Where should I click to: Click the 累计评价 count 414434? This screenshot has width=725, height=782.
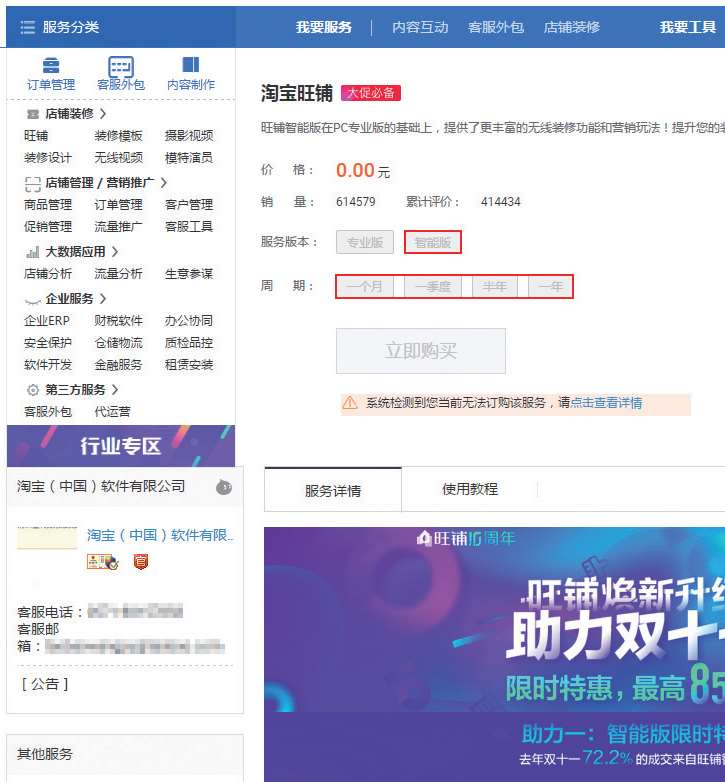501,202
